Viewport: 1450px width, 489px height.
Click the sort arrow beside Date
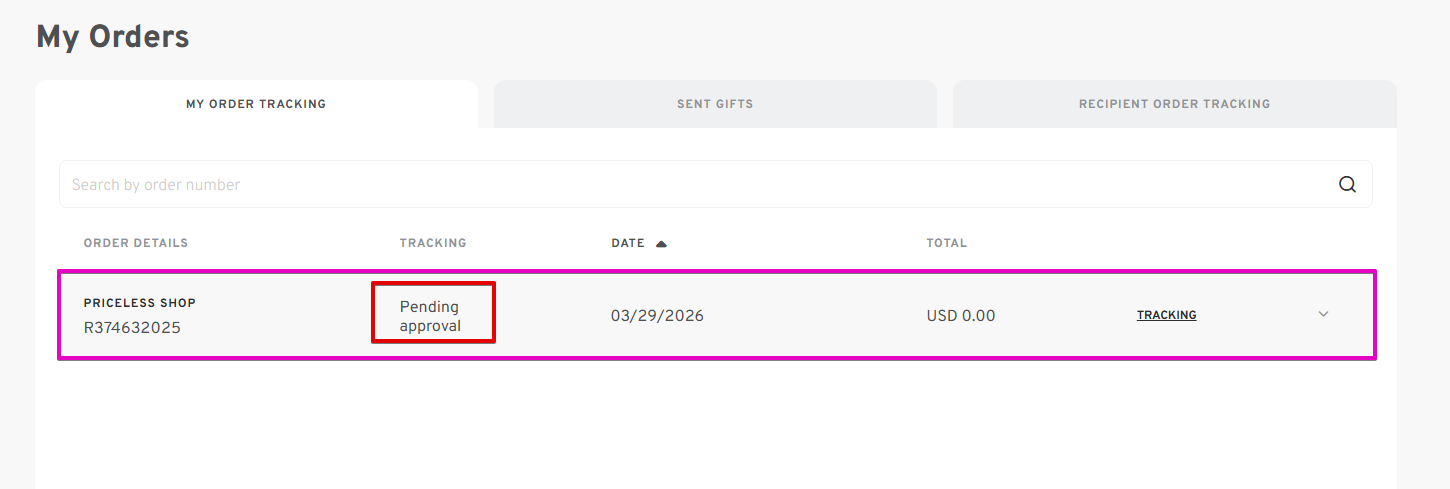coord(661,243)
